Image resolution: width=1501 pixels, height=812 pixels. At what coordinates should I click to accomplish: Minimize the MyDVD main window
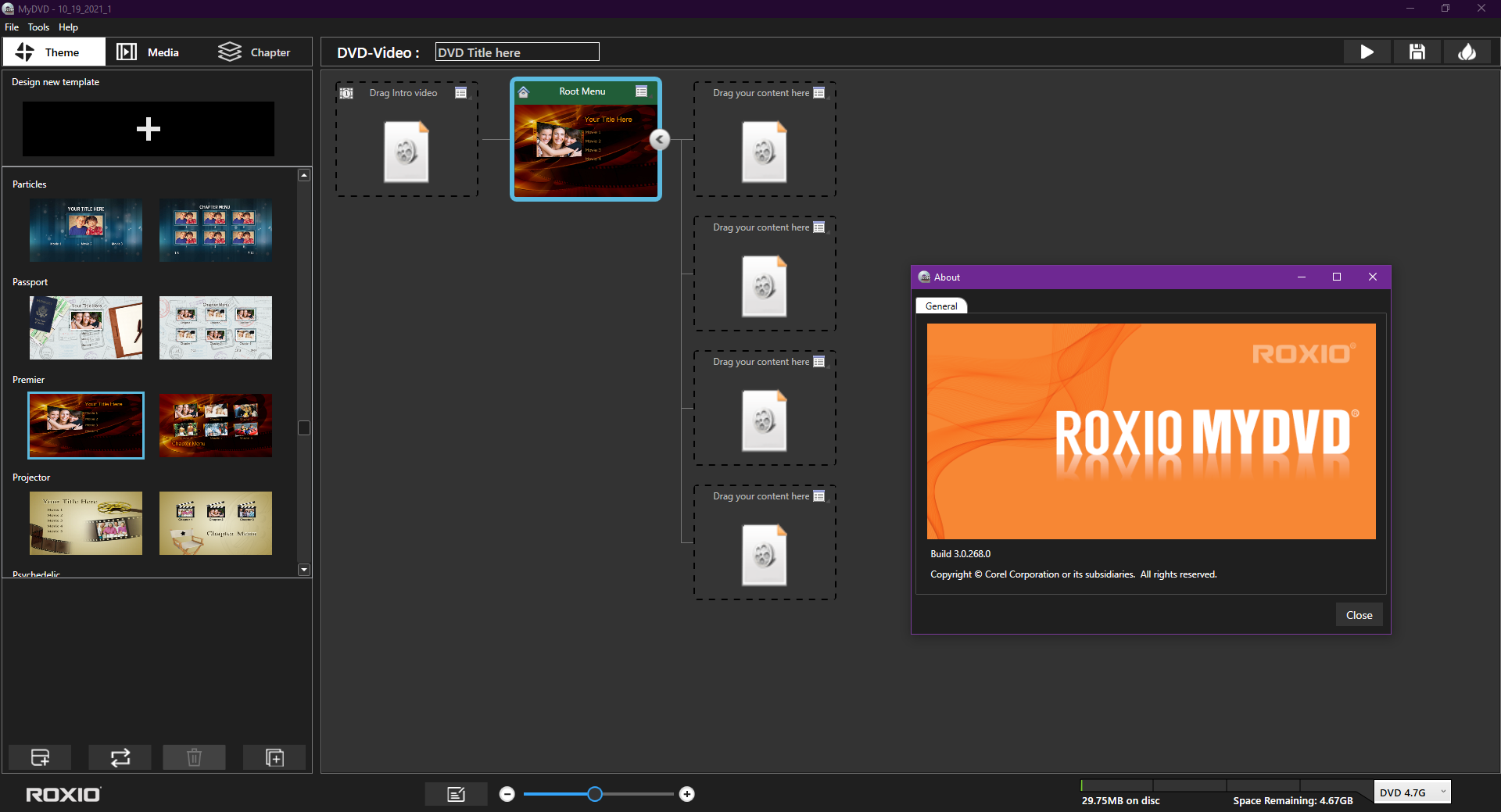point(1410,9)
